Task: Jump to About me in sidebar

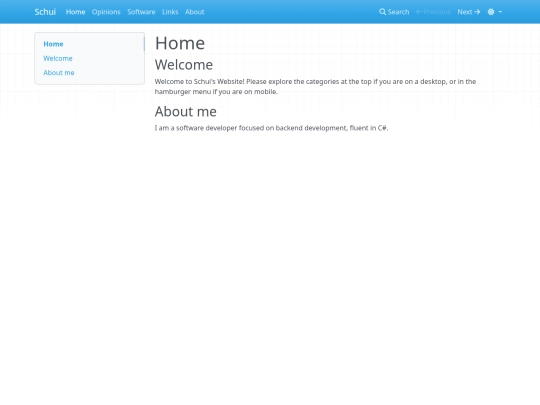Action: tap(59, 73)
